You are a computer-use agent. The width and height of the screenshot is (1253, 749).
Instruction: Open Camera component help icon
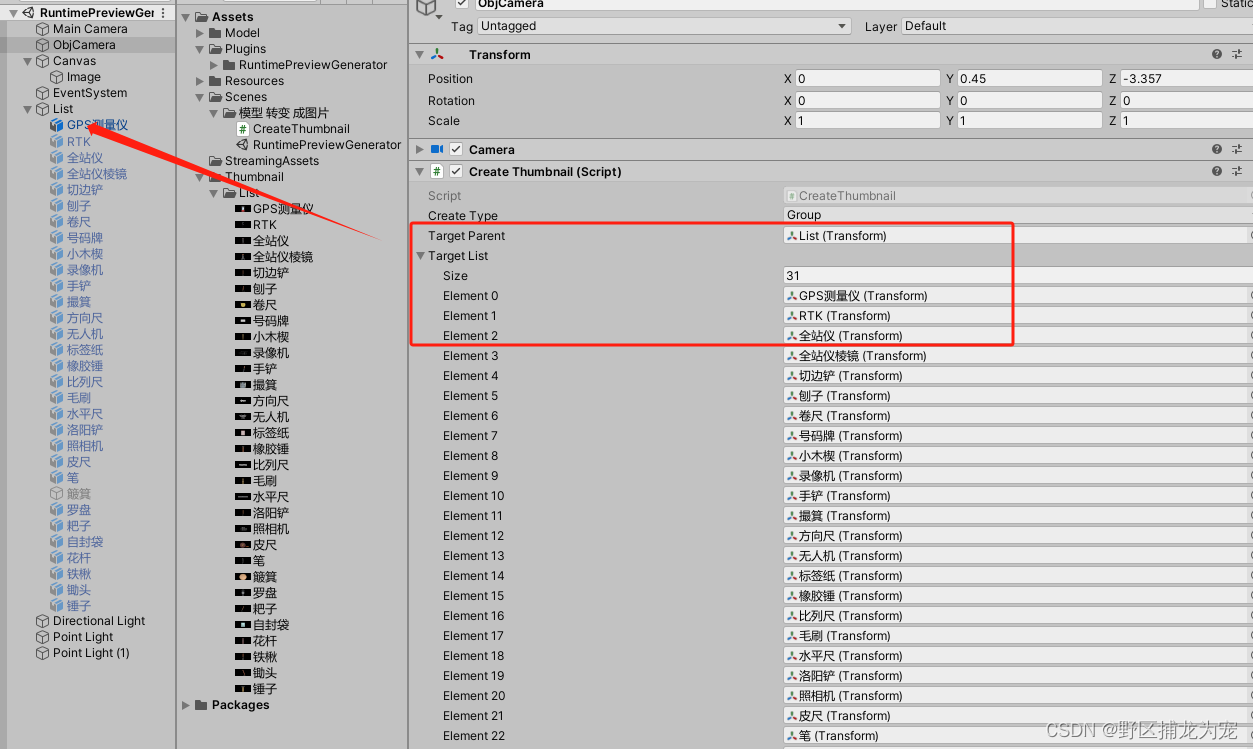click(1217, 149)
